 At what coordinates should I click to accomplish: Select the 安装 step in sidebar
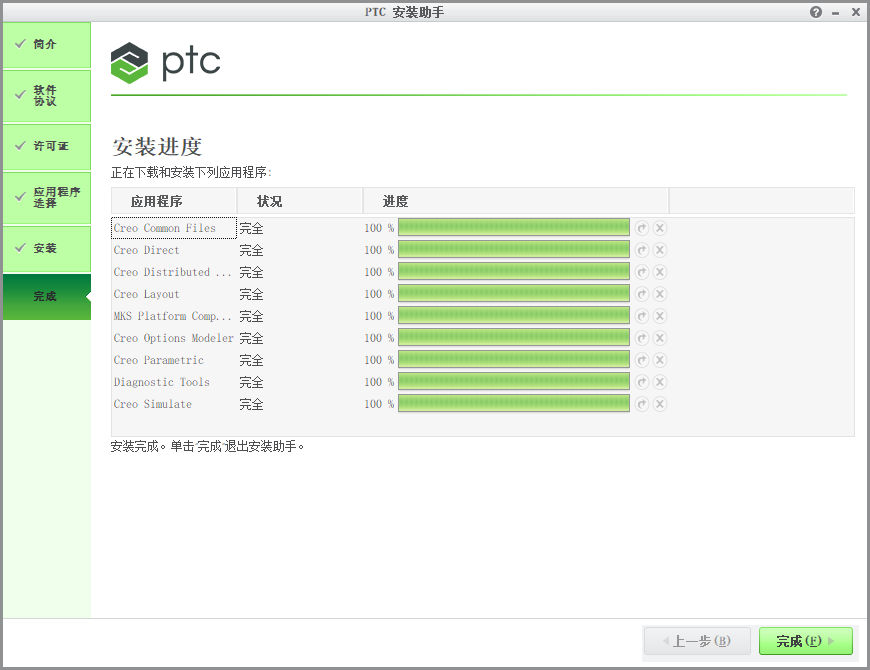(x=47, y=248)
